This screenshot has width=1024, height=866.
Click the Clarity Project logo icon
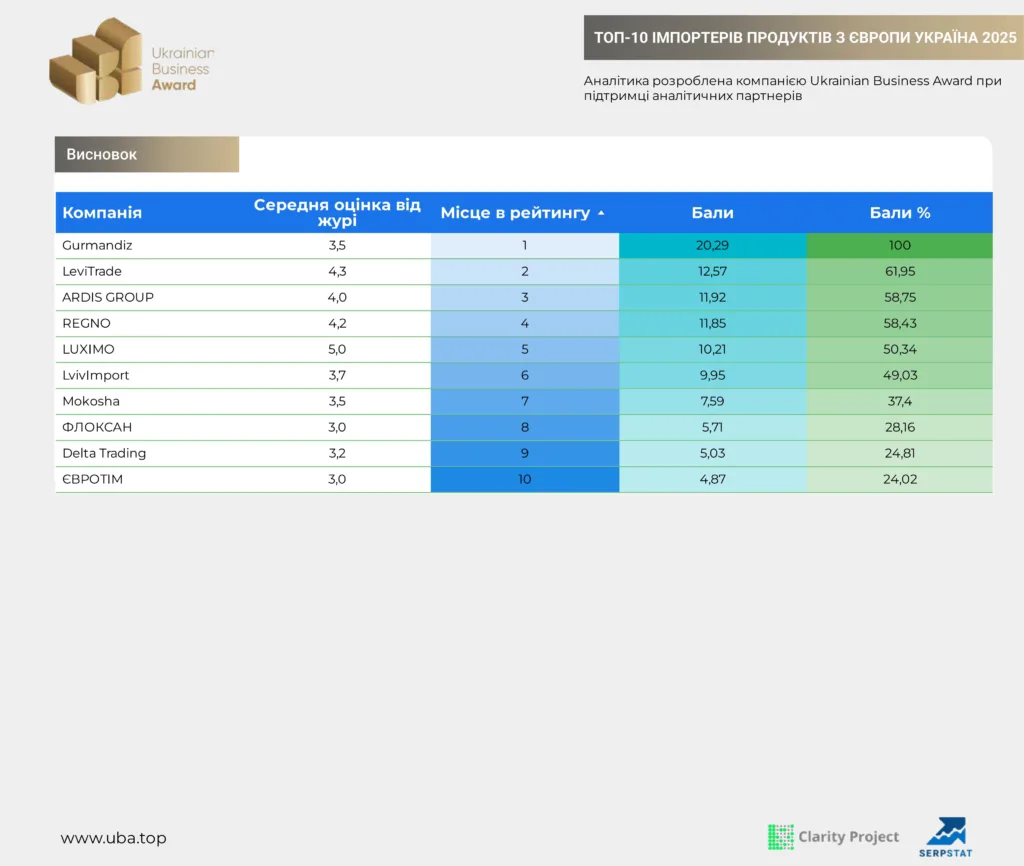coord(780,837)
